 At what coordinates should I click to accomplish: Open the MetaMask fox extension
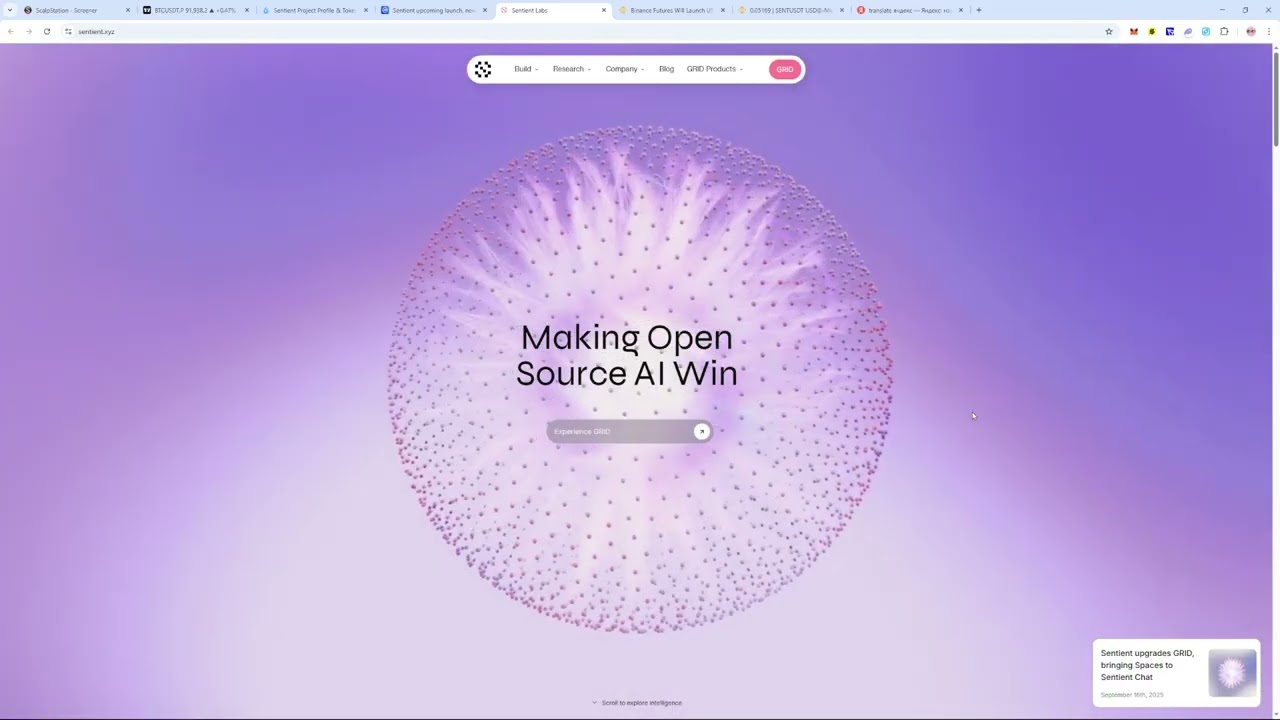tap(1134, 31)
